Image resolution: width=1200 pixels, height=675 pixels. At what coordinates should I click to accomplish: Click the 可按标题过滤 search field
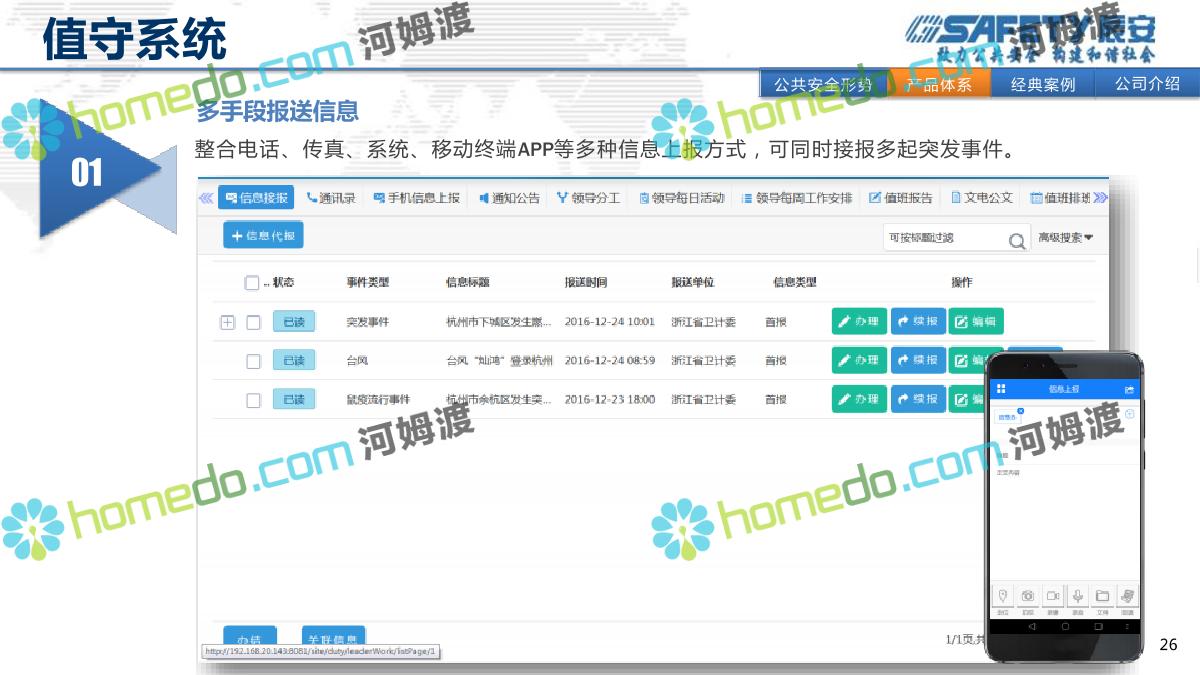(x=943, y=238)
